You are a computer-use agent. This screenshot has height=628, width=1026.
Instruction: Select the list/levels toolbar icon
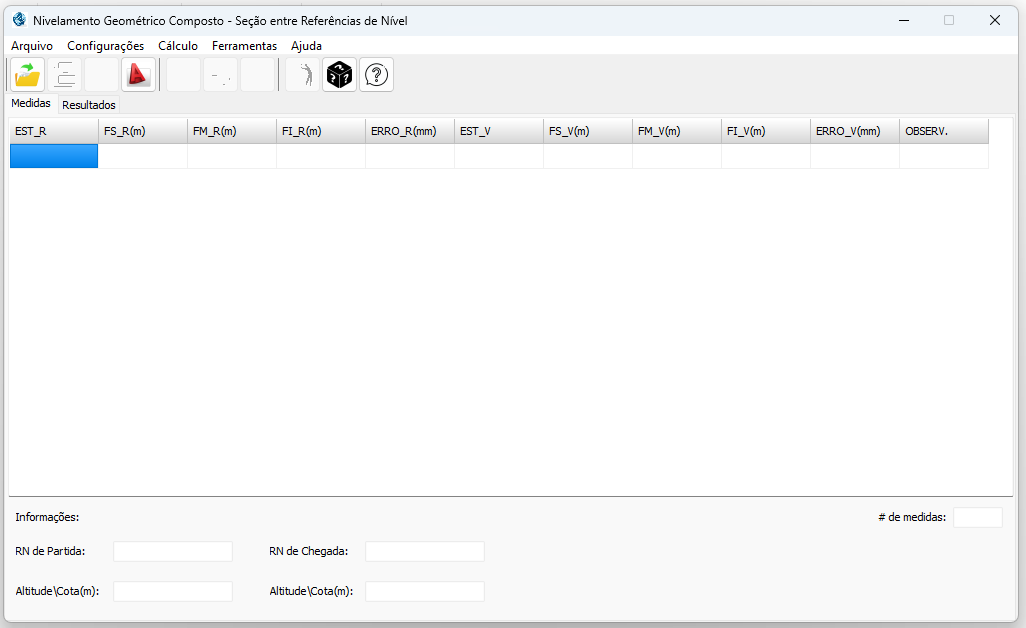point(64,74)
